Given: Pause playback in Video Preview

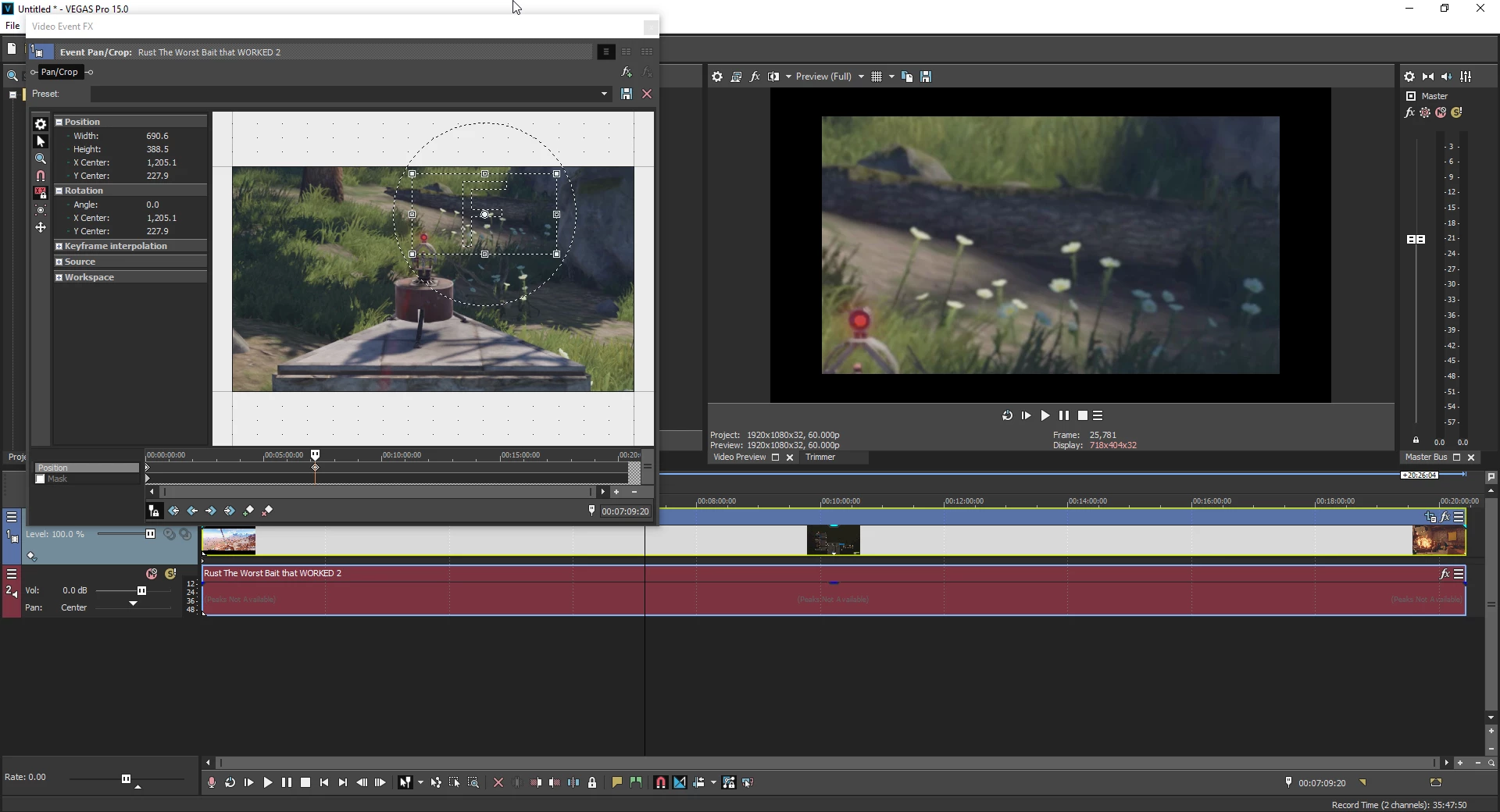Looking at the screenshot, I should click(x=1064, y=415).
